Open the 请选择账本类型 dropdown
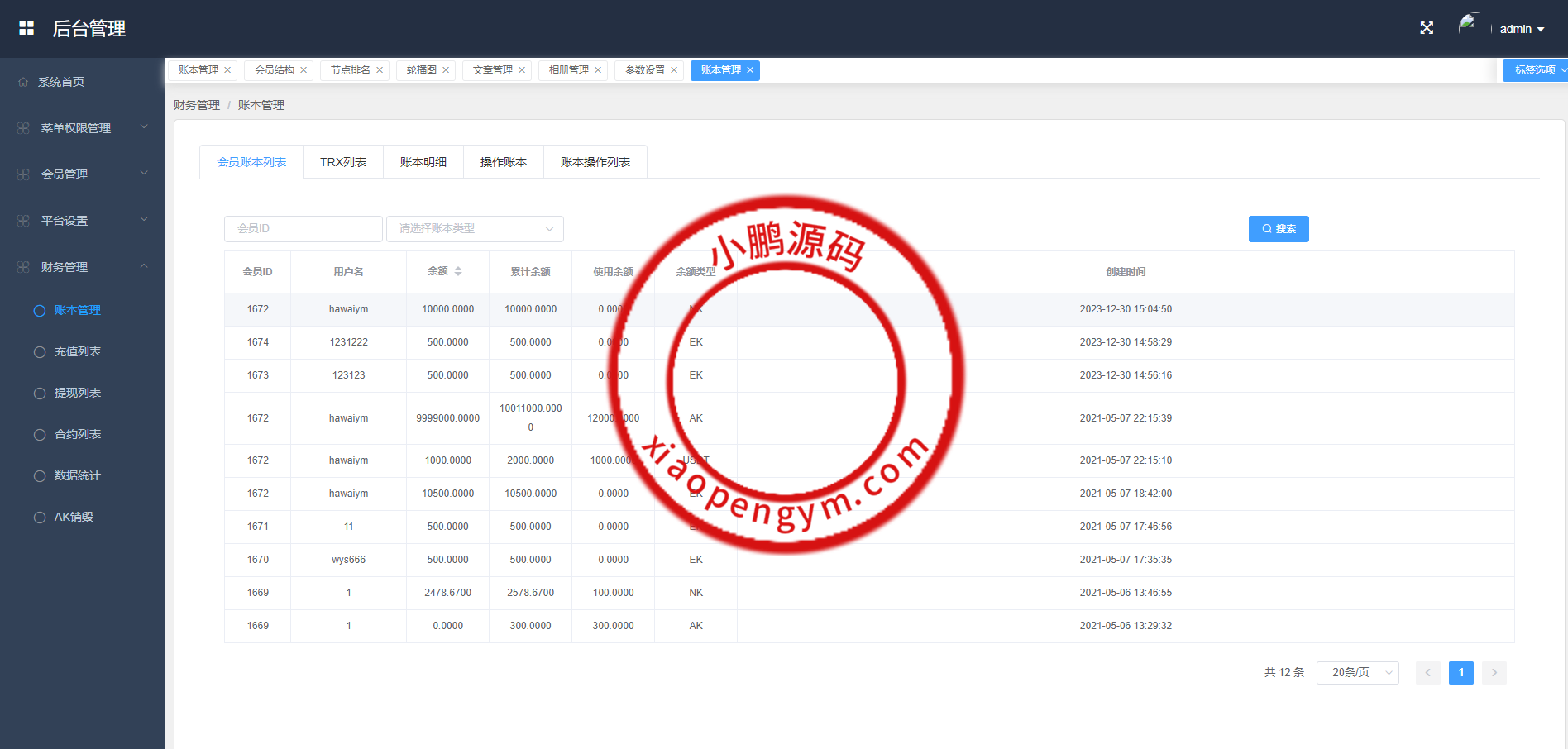1568x749 pixels. tap(475, 228)
